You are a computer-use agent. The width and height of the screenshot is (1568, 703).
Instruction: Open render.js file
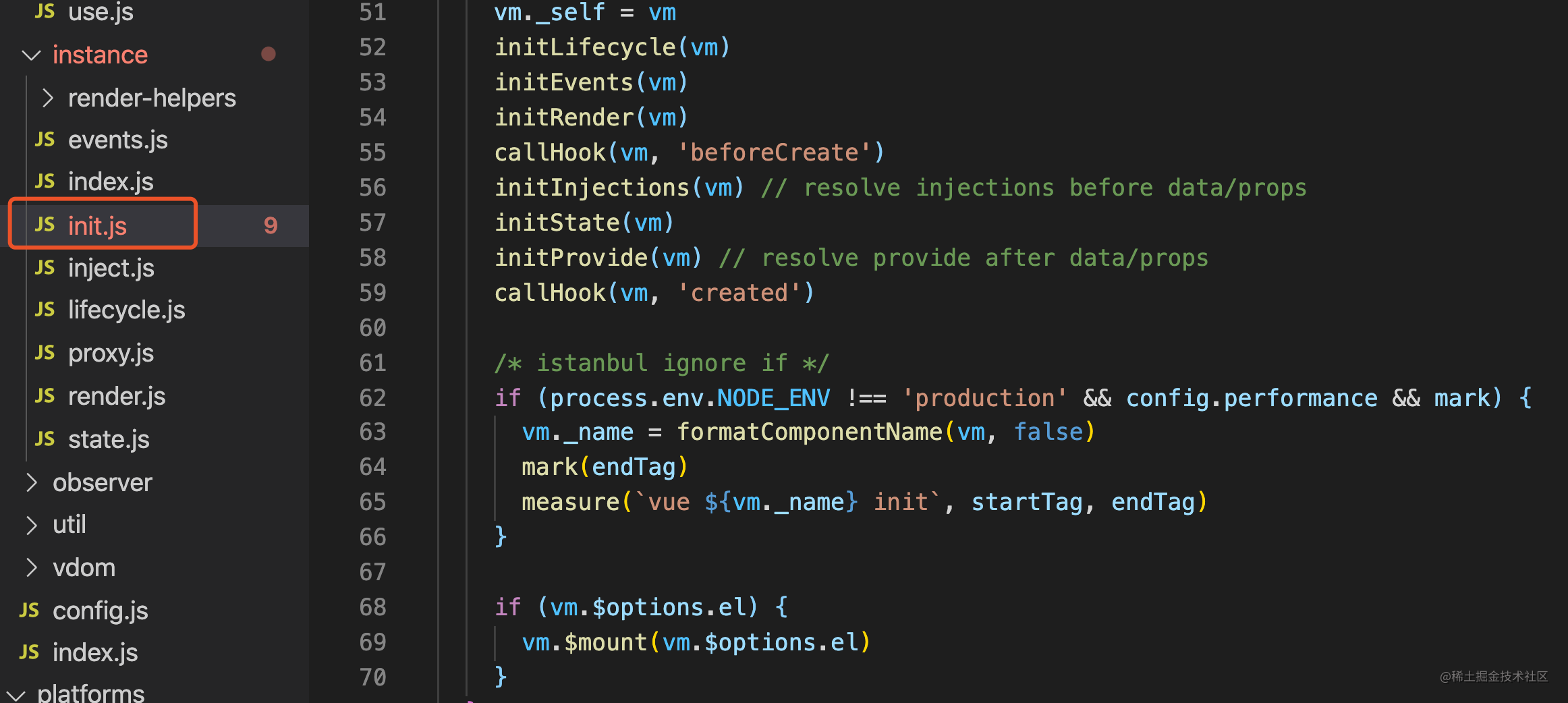click(117, 397)
